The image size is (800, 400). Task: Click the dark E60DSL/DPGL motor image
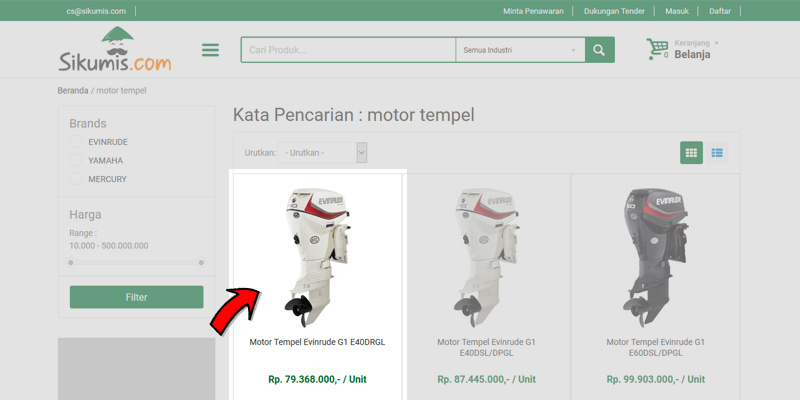pos(656,257)
